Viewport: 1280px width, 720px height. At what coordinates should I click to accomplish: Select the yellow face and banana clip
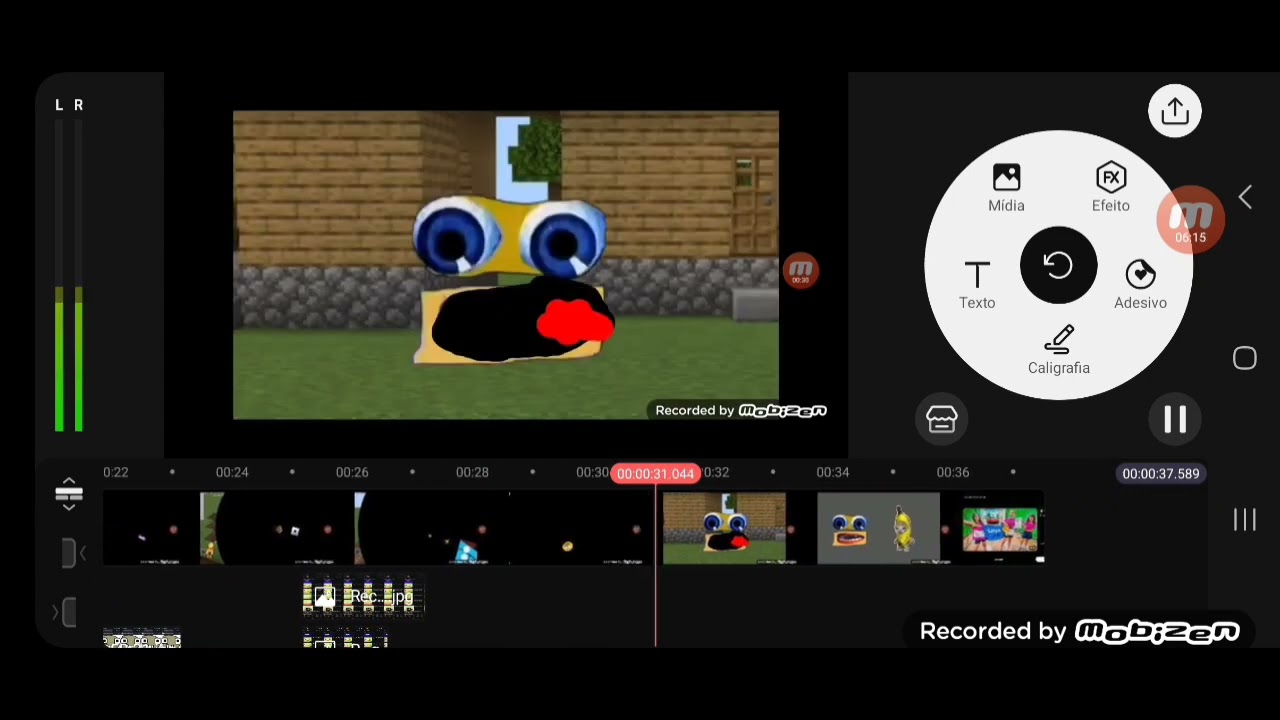point(878,529)
